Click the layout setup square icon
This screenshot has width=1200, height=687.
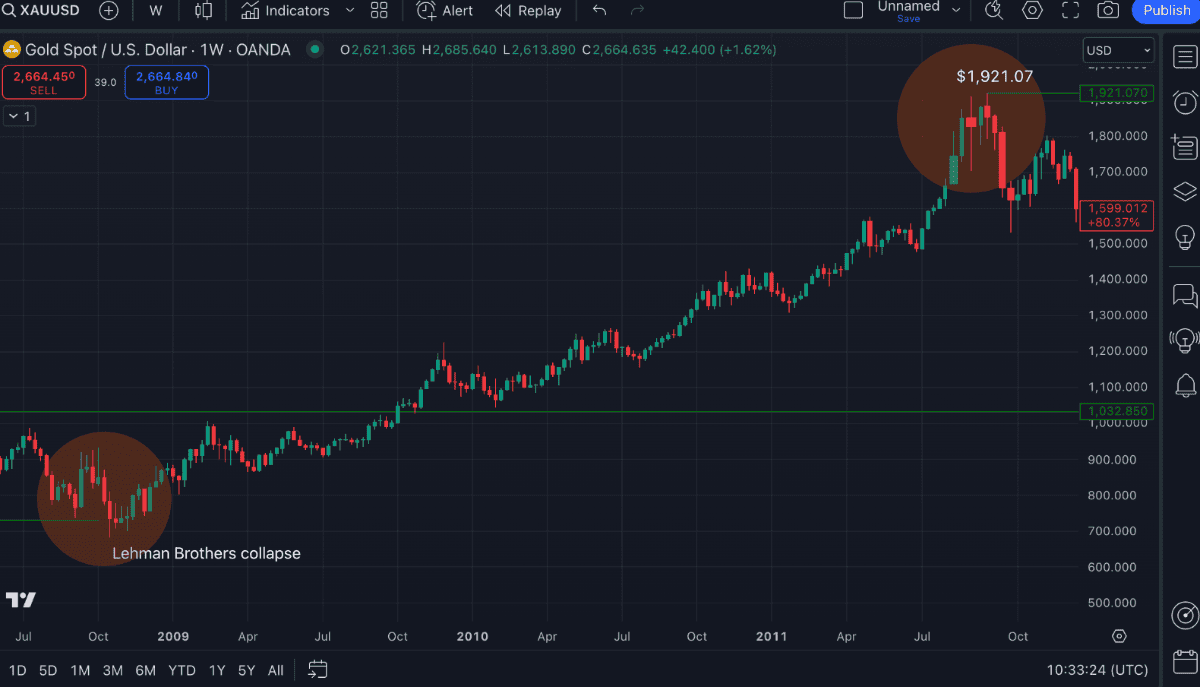tap(853, 11)
